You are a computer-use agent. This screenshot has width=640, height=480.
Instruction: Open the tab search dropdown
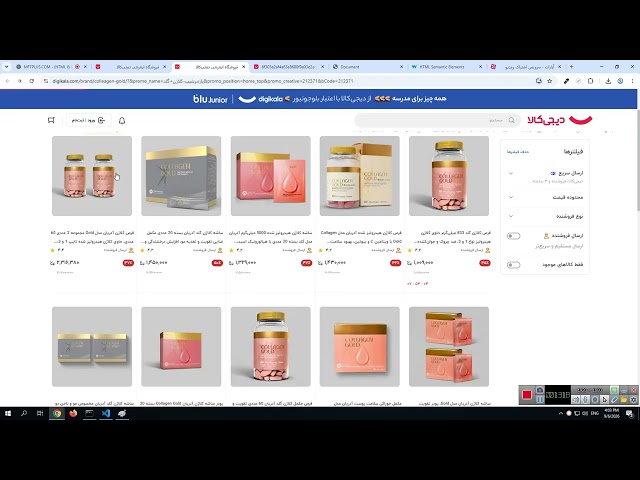pos(7,67)
